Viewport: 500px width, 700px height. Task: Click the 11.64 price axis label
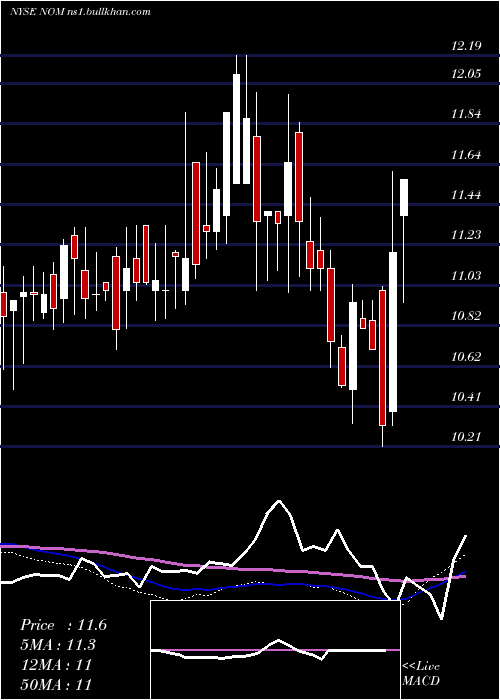467,155
